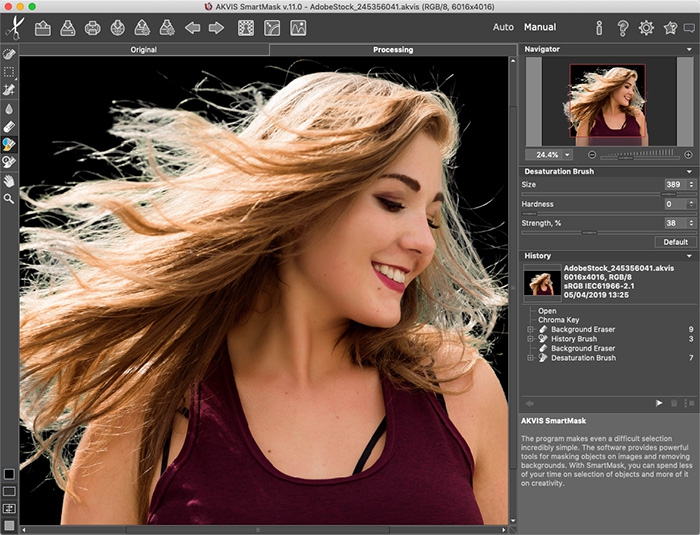Open program info via the 'i' icon

599,28
